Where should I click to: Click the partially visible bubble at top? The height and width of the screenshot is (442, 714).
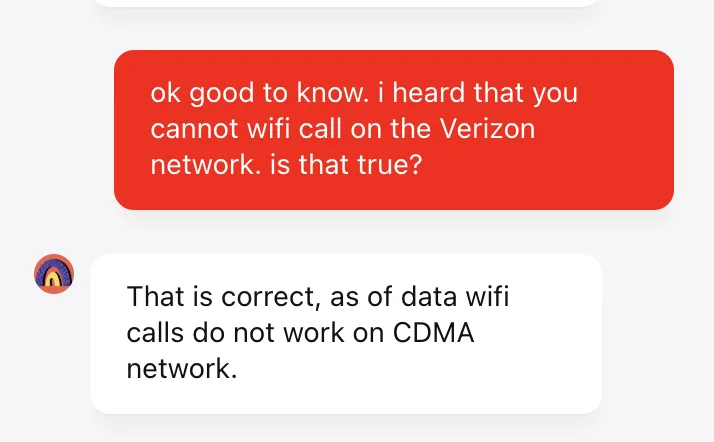345,3
